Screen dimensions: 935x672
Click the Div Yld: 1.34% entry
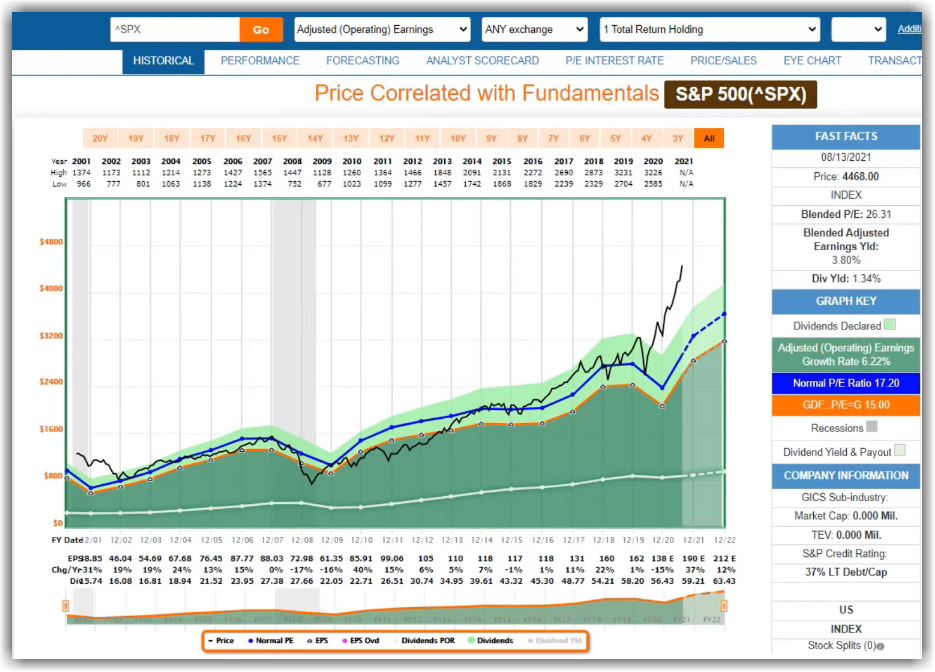846,278
